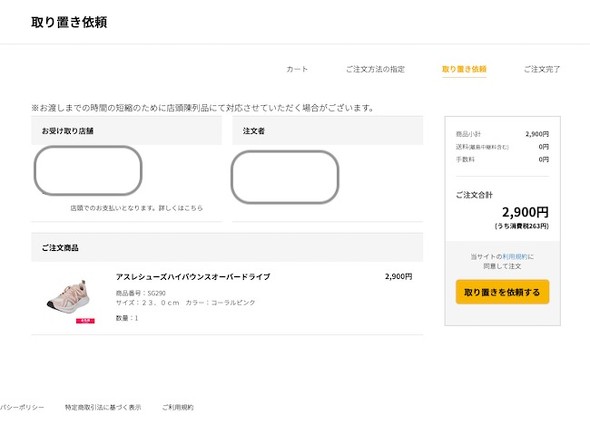Click the ご注文完了 step label
This screenshot has height=424, width=590.
542,69
